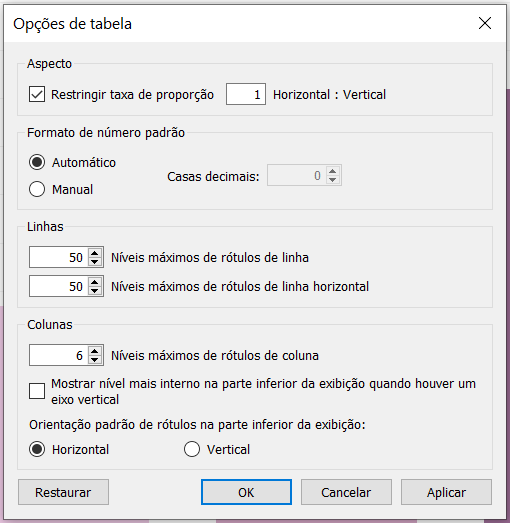The height and width of the screenshot is (523, 510).
Task: Decrease Casas decimais with down arrow
Action: coord(332,180)
